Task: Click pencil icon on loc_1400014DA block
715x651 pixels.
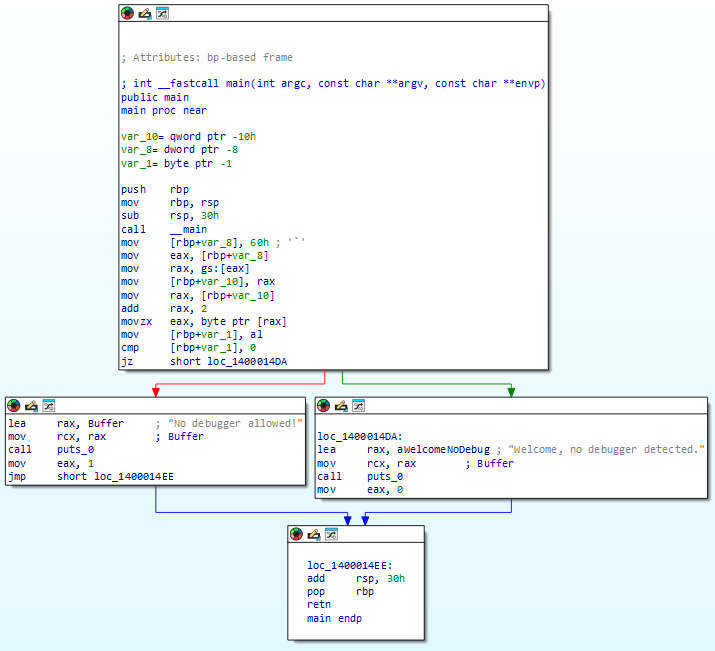Action: tap(341, 405)
